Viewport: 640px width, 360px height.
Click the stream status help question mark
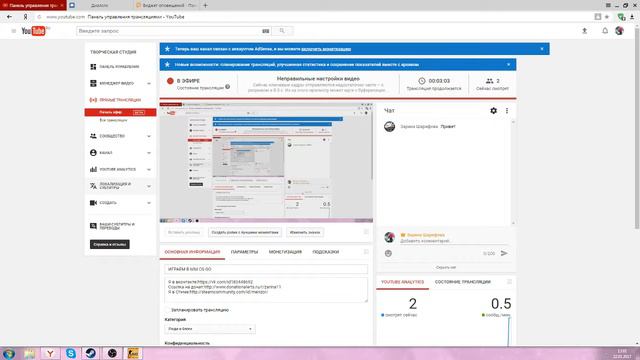228,87
